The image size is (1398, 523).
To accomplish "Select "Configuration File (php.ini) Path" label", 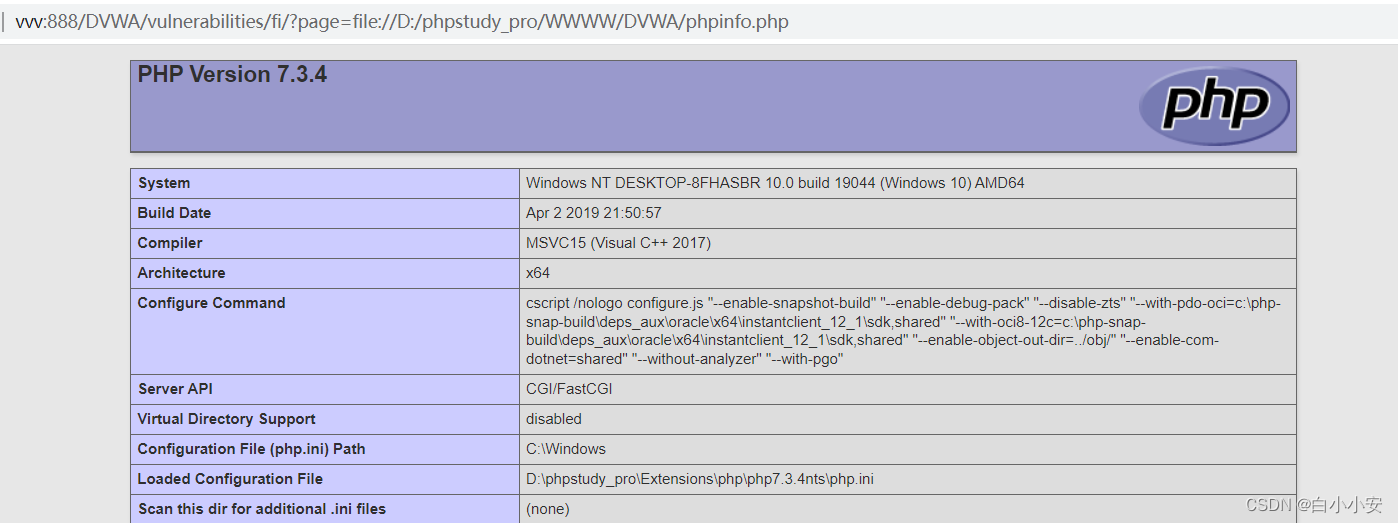I will (251, 449).
